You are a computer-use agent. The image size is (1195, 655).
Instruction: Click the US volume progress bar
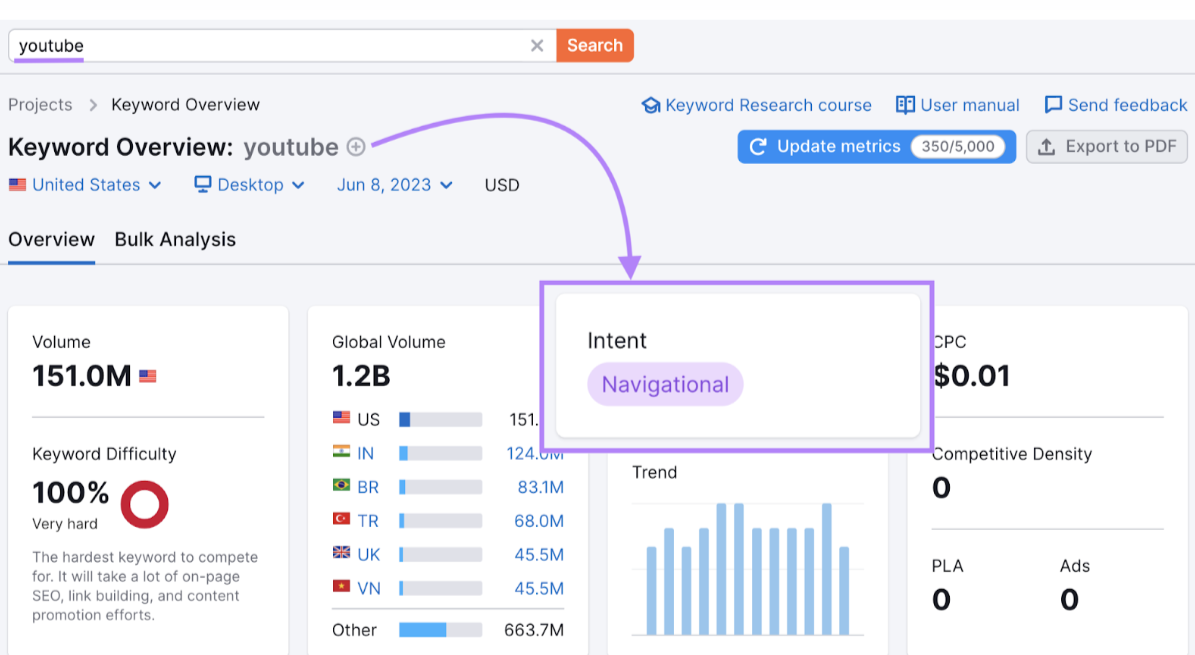[441, 419]
